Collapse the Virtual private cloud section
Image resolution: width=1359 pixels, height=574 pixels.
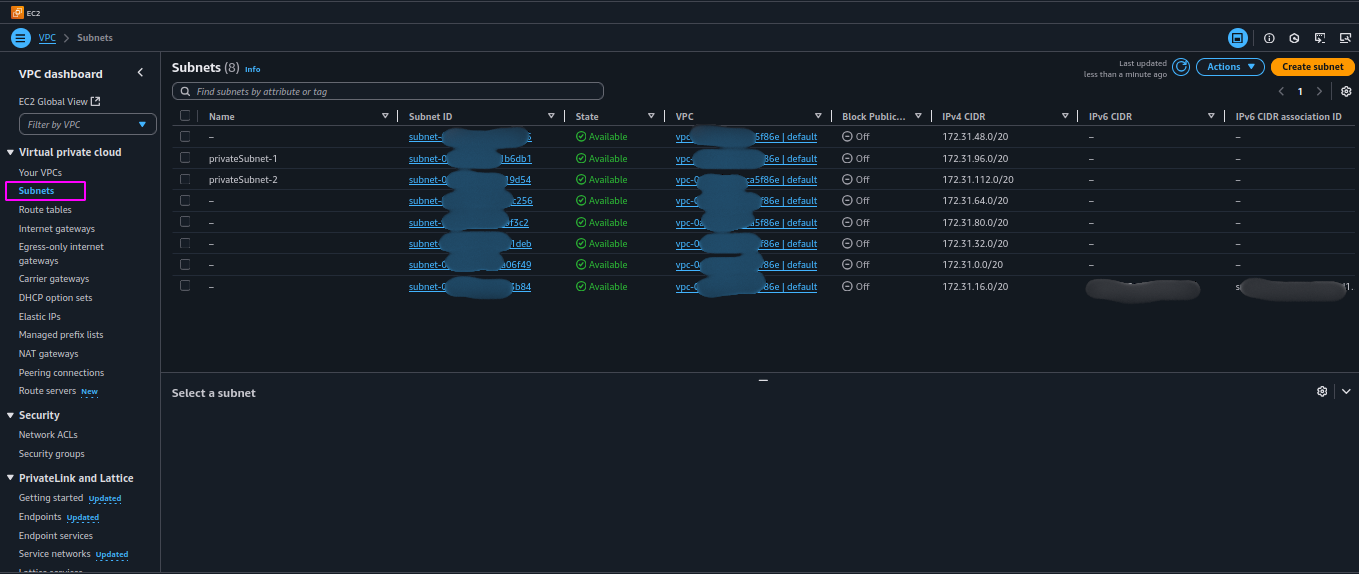pyautogui.click(x=10, y=152)
